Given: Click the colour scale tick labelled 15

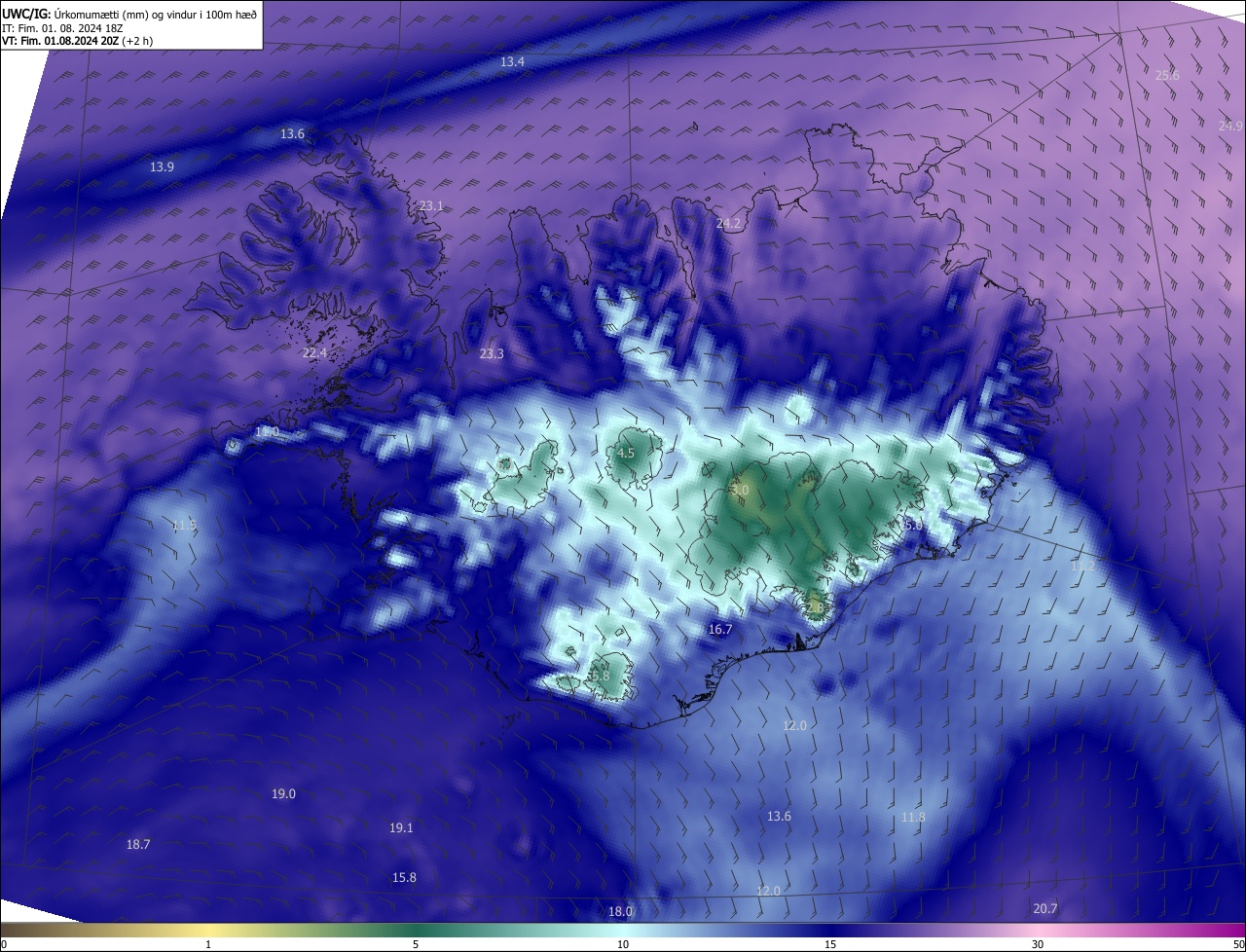Looking at the screenshot, I should point(830,944).
